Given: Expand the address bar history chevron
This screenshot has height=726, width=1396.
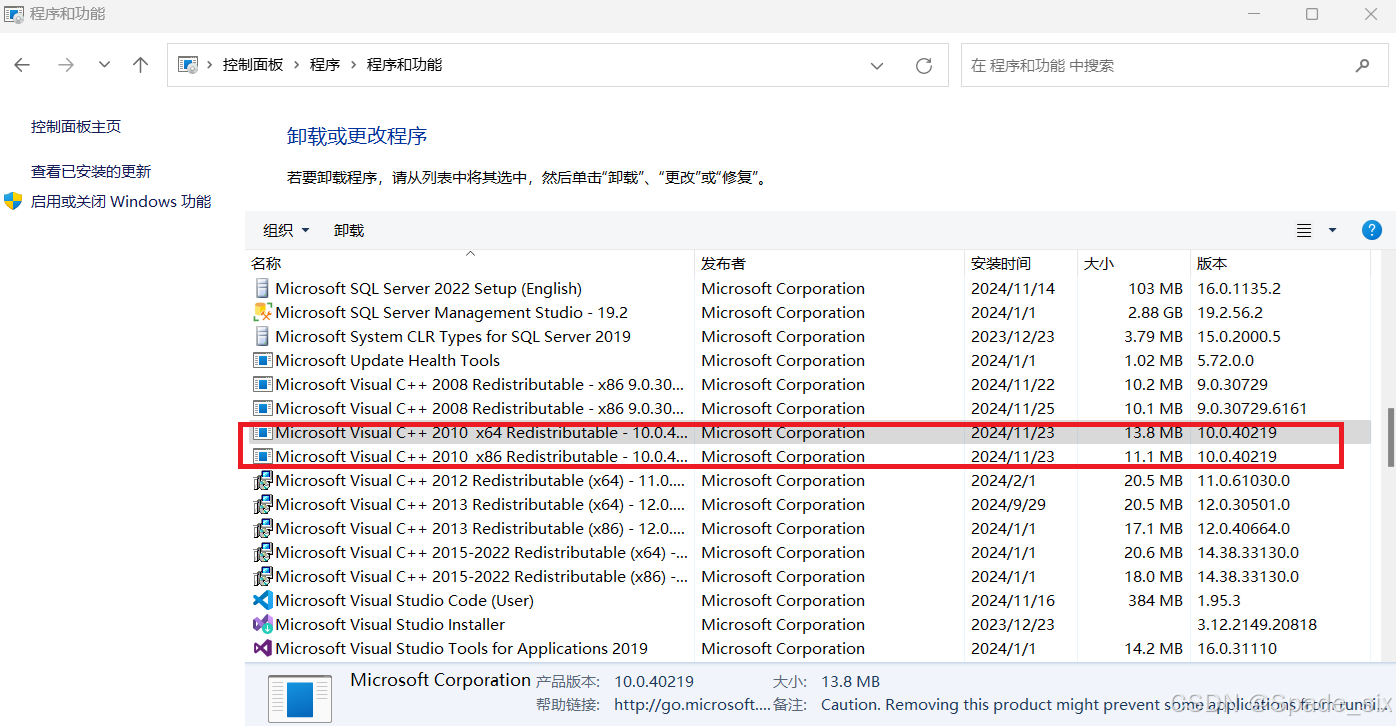Looking at the screenshot, I should tap(877, 64).
